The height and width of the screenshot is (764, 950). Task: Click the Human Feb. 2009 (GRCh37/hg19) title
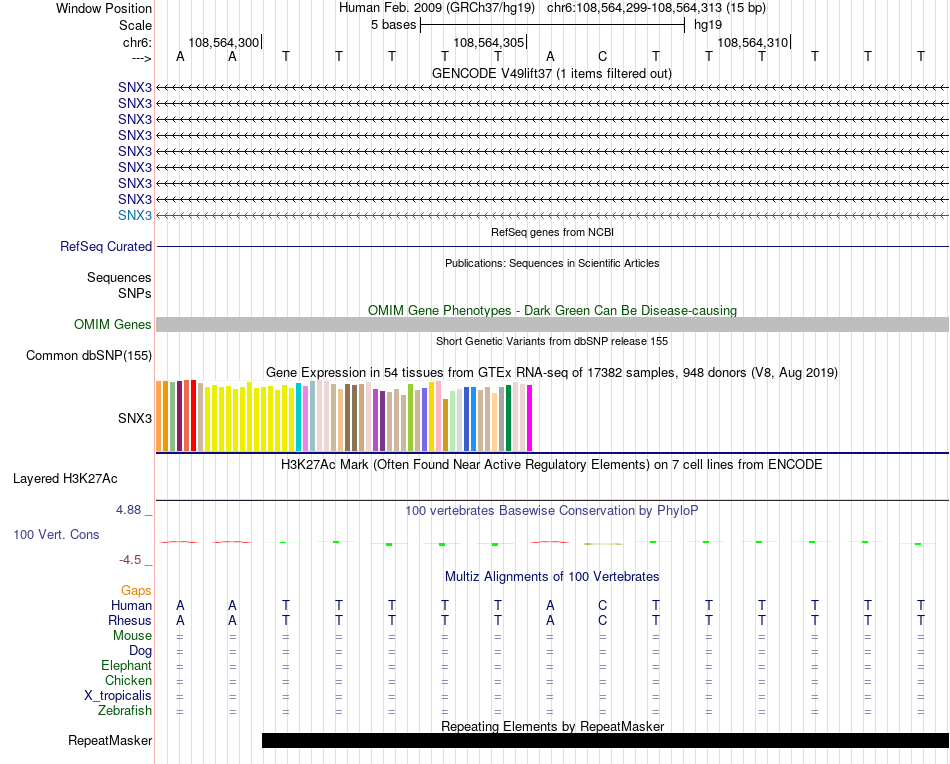click(437, 8)
